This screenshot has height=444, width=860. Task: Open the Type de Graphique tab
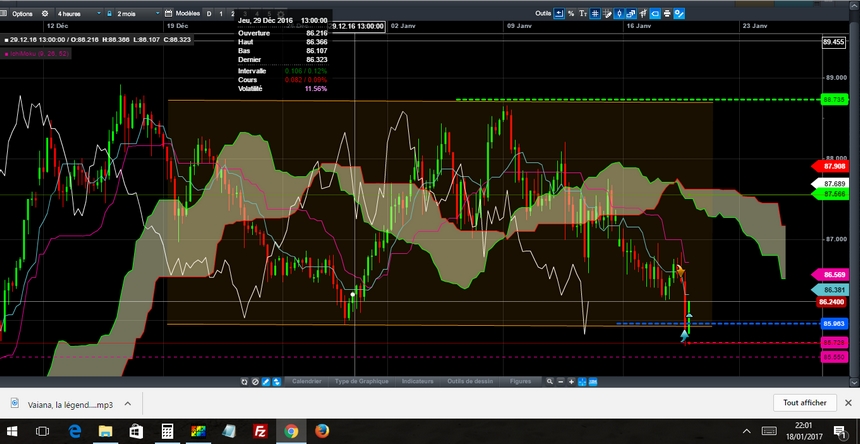(x=361, y=381)
